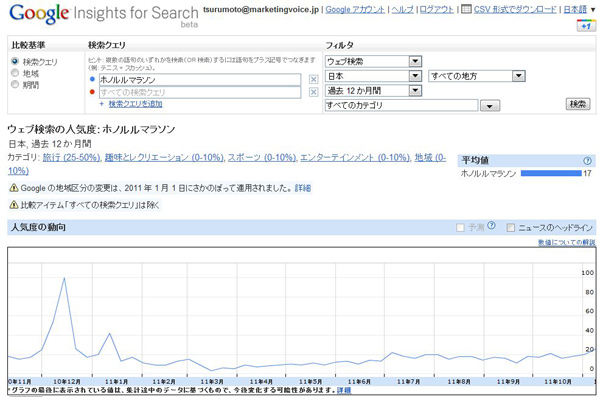Click 詳細 link after 地域区分 notice
The height and width of the screenshot is (397, 600).
pos(302,188)
